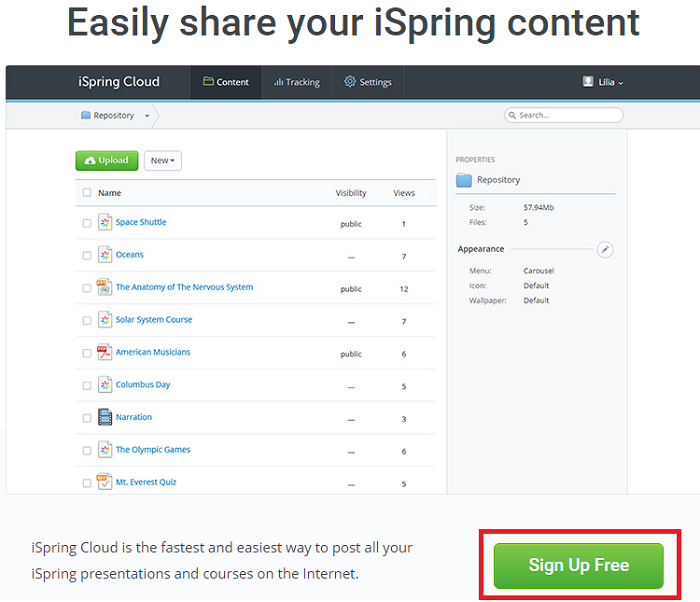Click the Anatomy of Nervous System icon
700x602 pixels.
coord(104,287)
